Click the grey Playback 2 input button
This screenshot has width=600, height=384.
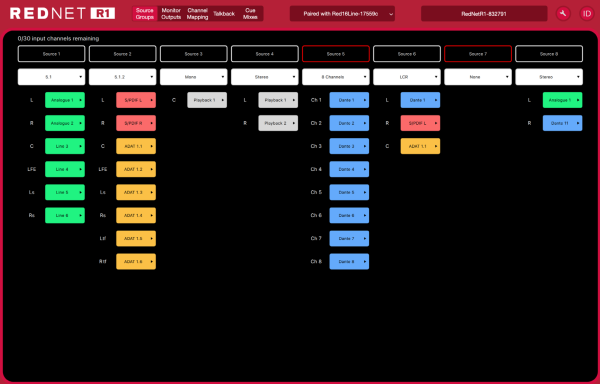(278, 123)
